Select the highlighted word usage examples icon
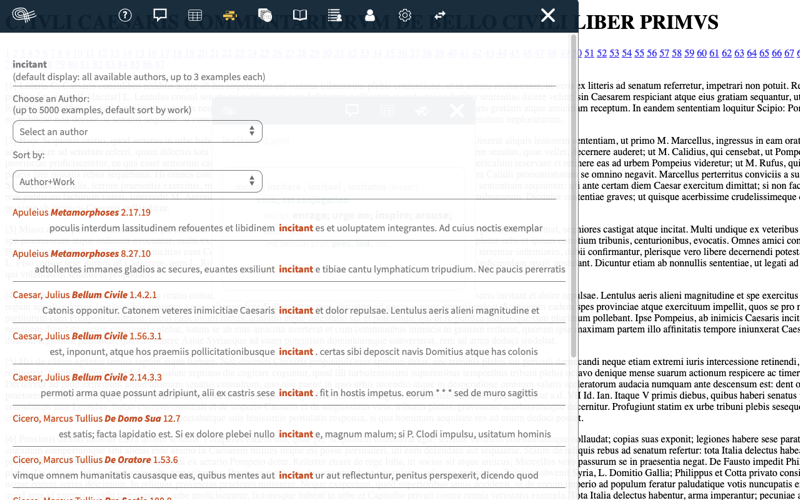Viewport: 800px width, 500px height. (x=230, y=15)
